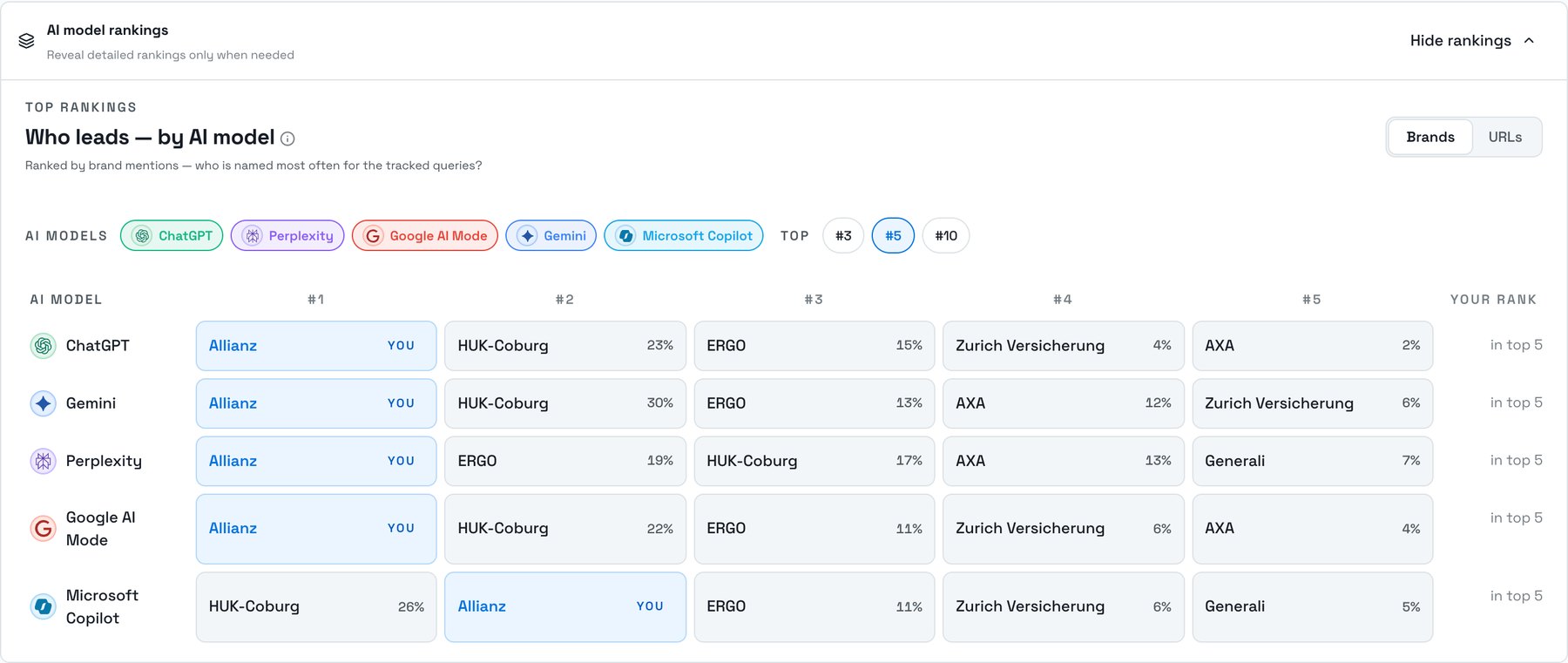Click the Google G logo in the table row
Screen dimensions: 1568x663
[43, 529]
